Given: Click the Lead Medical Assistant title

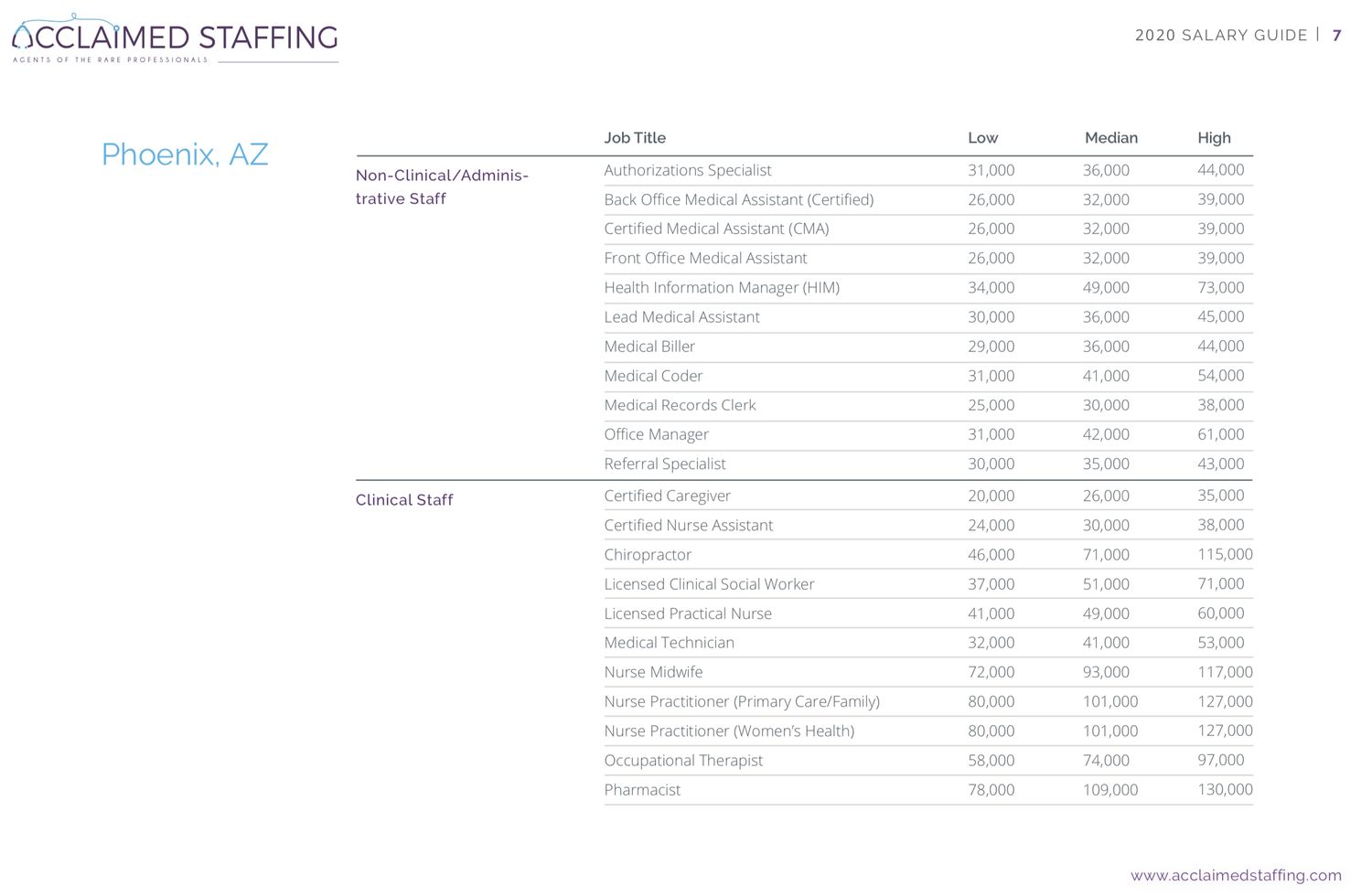Looking at the screenshot, I should 681,317.
